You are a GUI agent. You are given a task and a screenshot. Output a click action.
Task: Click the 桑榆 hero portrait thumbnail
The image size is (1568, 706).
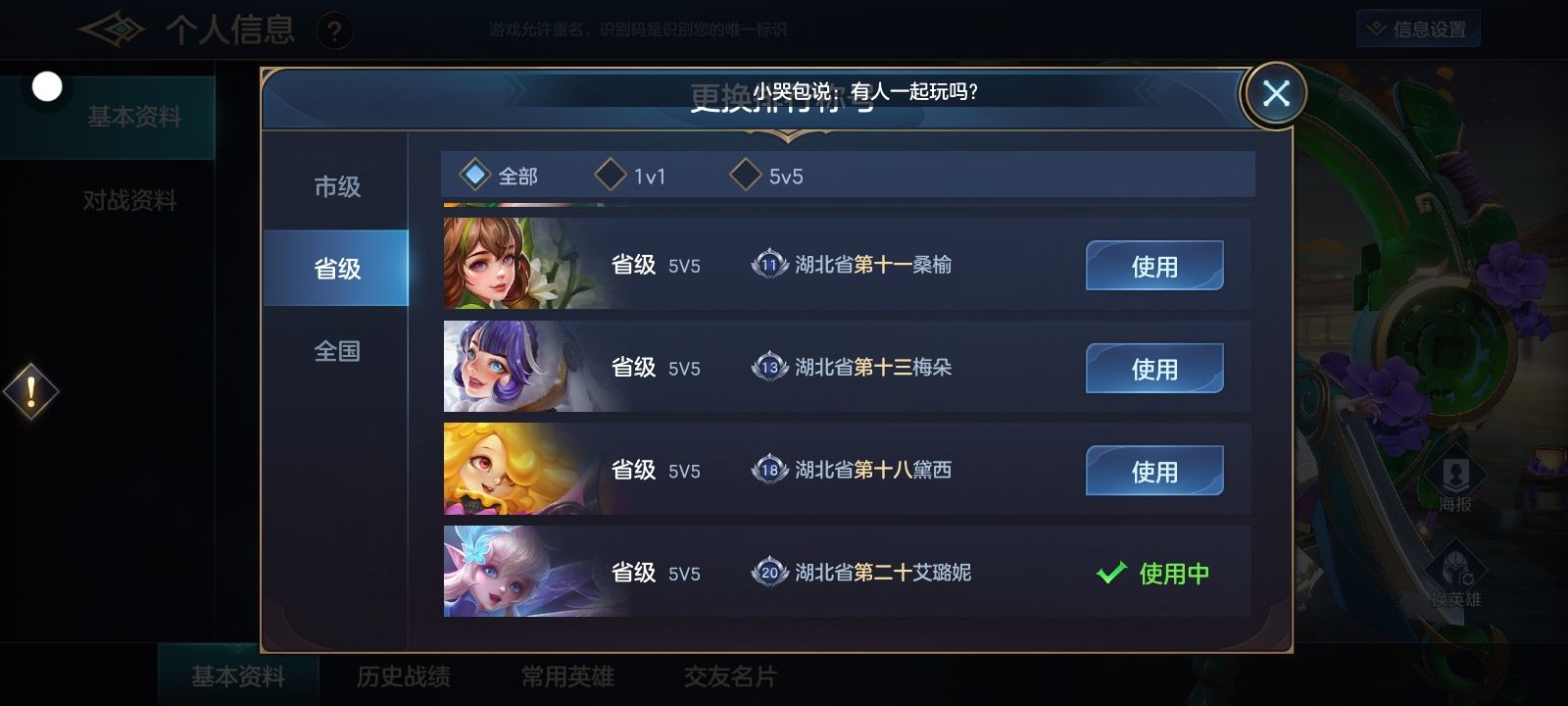click(x=519, y=264)
